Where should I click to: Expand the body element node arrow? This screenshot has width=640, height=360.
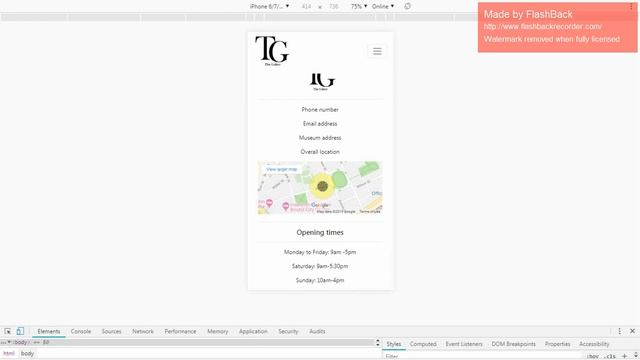pyautogui.click(x=9, y=342)
